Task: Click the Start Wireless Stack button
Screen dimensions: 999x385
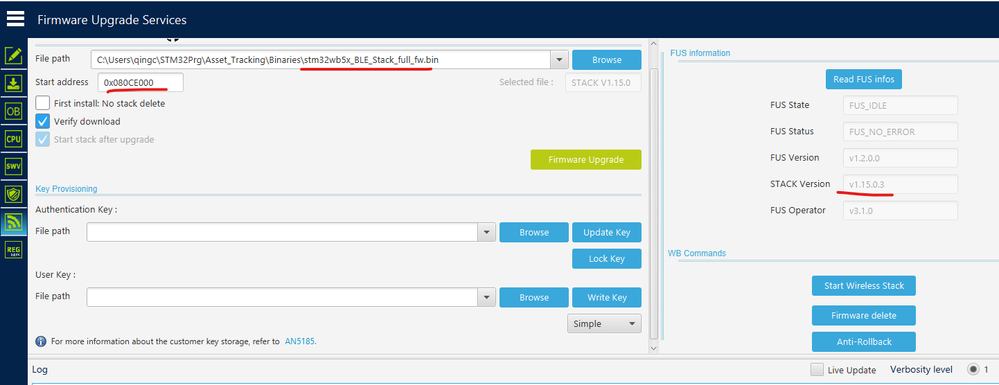Action: (x=863, y=286)
